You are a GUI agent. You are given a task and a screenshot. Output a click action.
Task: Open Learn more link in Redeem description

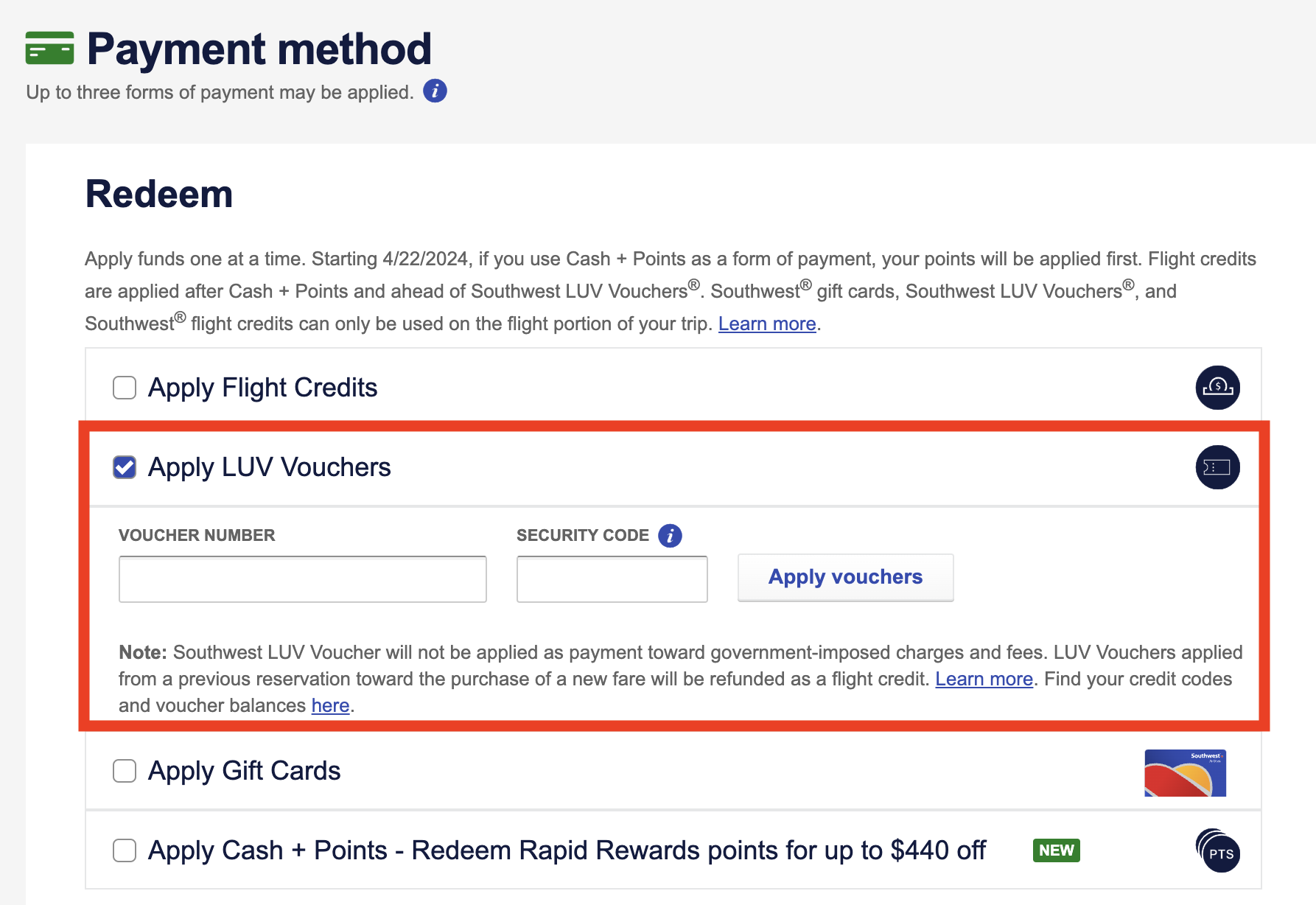[767, 324]
